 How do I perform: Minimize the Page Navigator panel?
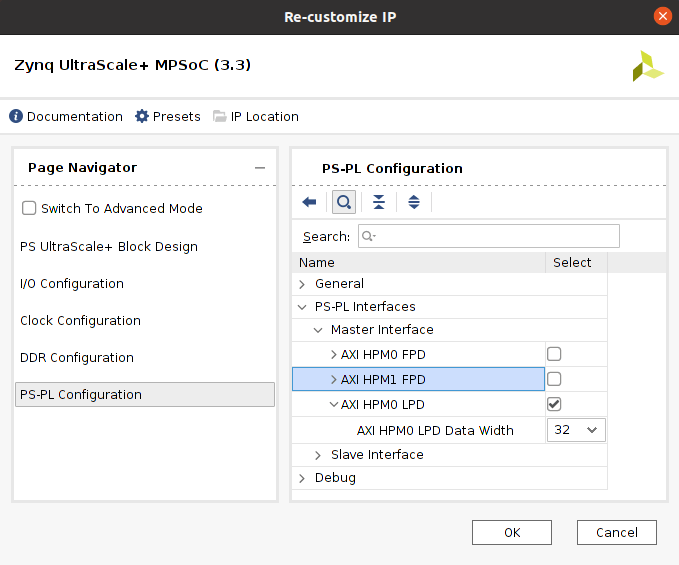(x=260, y=168)
